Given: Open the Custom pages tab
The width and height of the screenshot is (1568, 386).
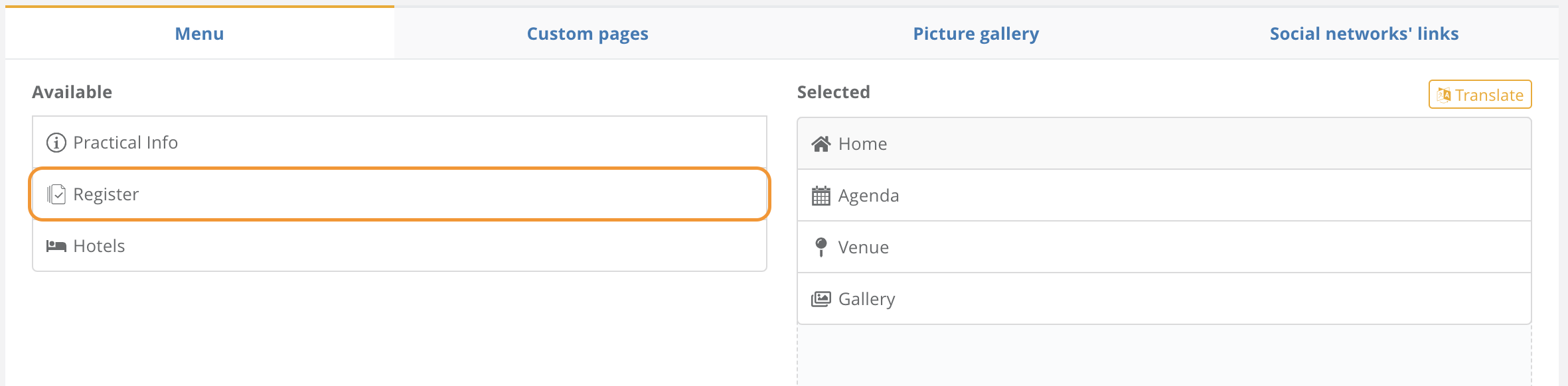Looking at the screenshot, I should coord(588,33).
